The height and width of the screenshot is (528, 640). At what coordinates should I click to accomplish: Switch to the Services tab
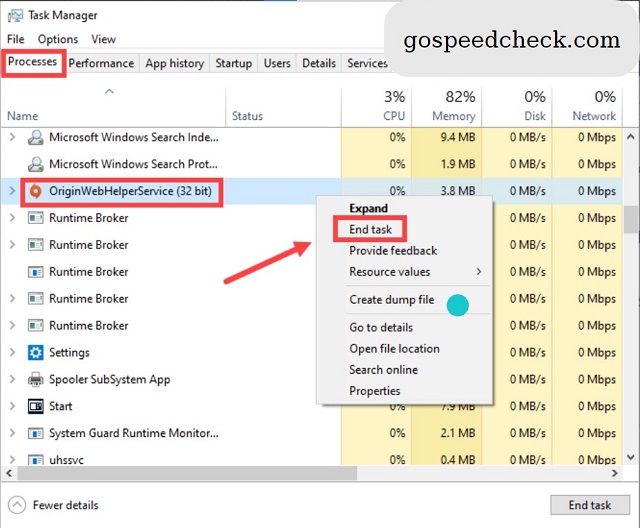click(367, 63)
